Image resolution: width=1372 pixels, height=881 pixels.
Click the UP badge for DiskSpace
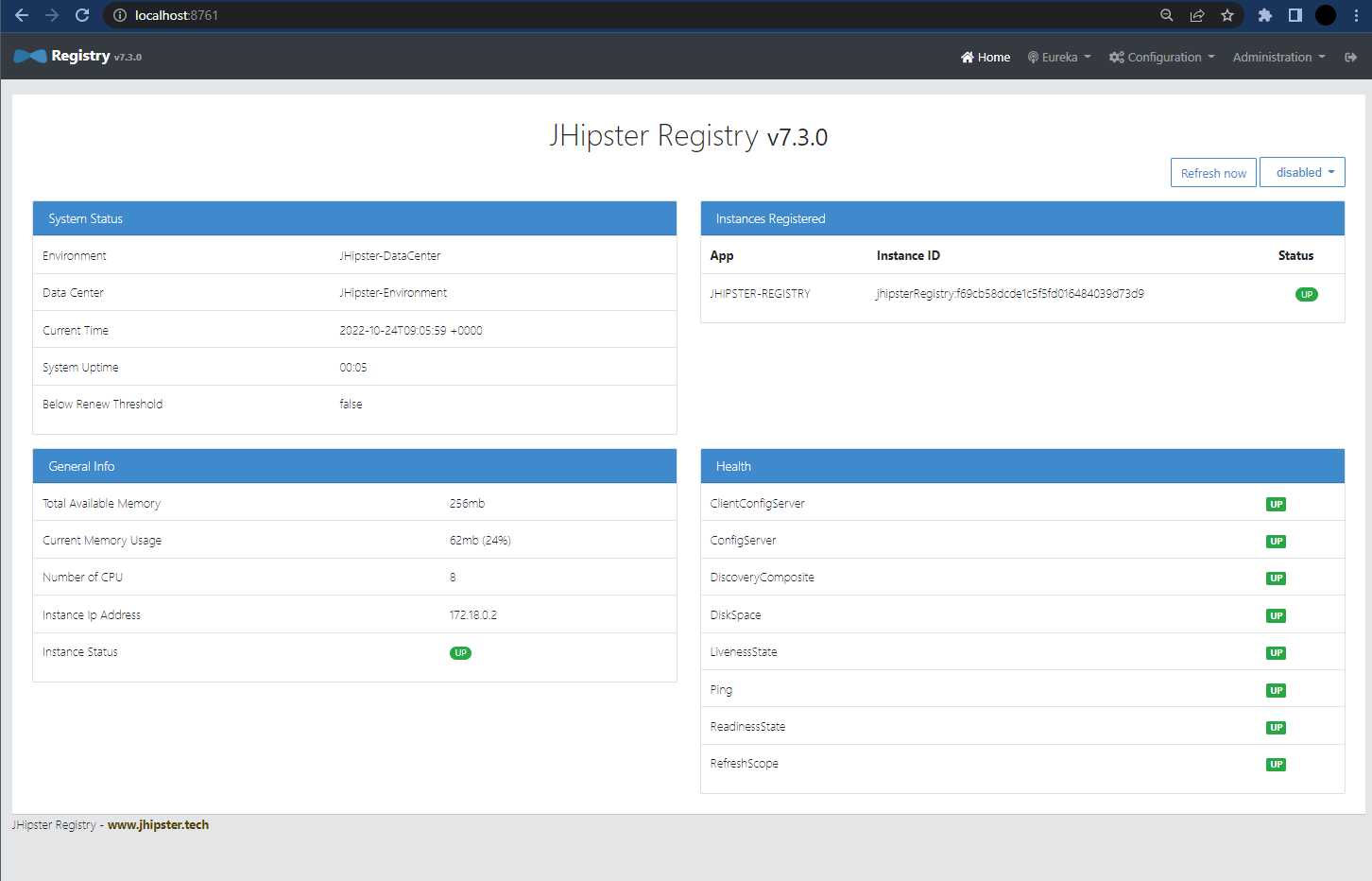pyautogui.click(x=1276, y=616)
